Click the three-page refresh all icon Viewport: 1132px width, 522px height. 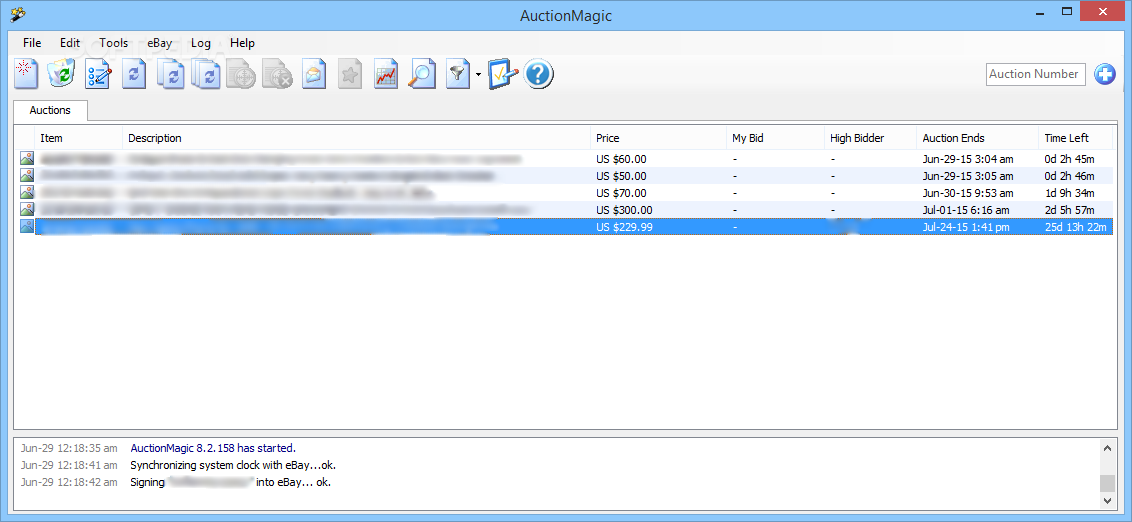coord(206,74)
